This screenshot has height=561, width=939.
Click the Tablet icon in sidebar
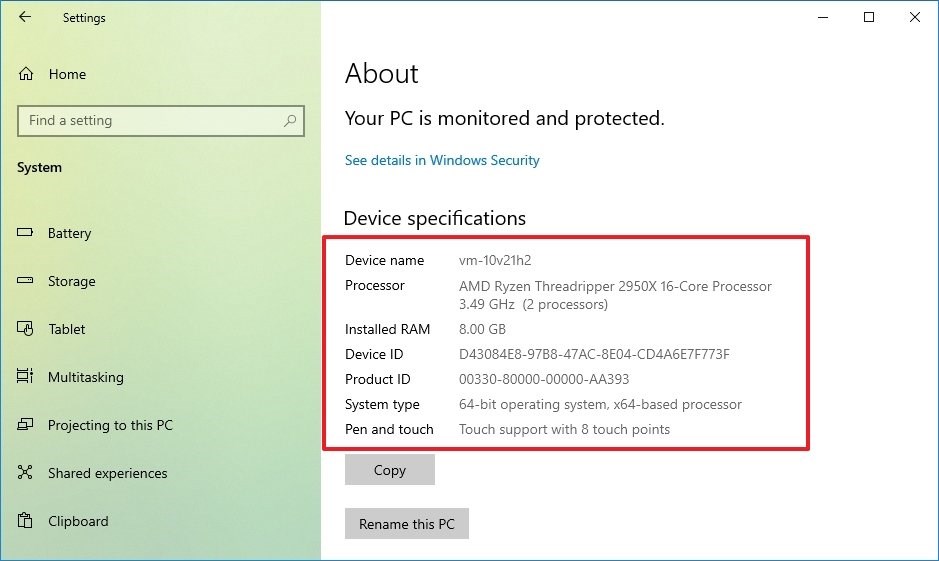pyautogui.click(x=26, y=329)
